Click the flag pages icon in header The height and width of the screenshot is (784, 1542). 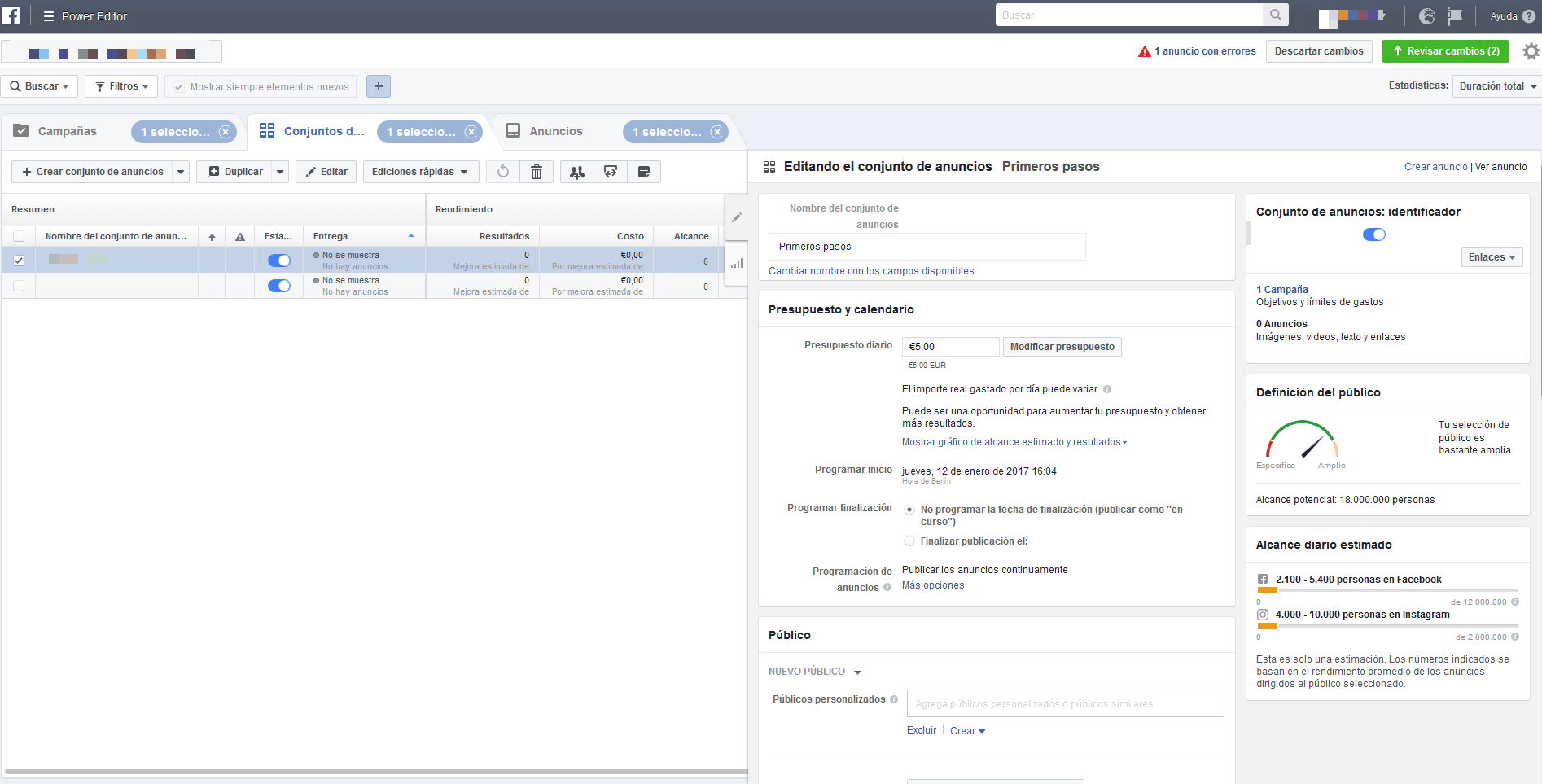pyautogui.click(x=1455, y=15)
